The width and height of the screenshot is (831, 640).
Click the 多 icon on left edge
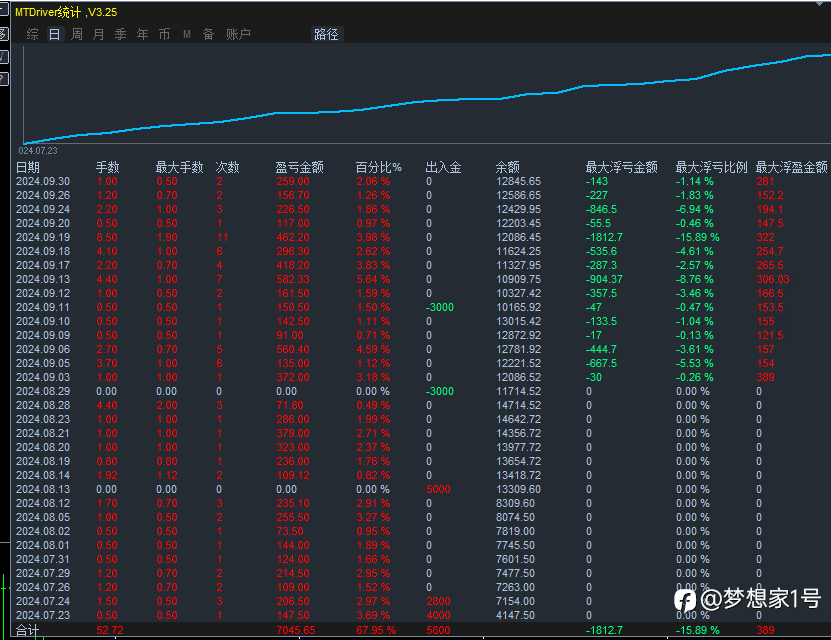[x=3, y=34]
